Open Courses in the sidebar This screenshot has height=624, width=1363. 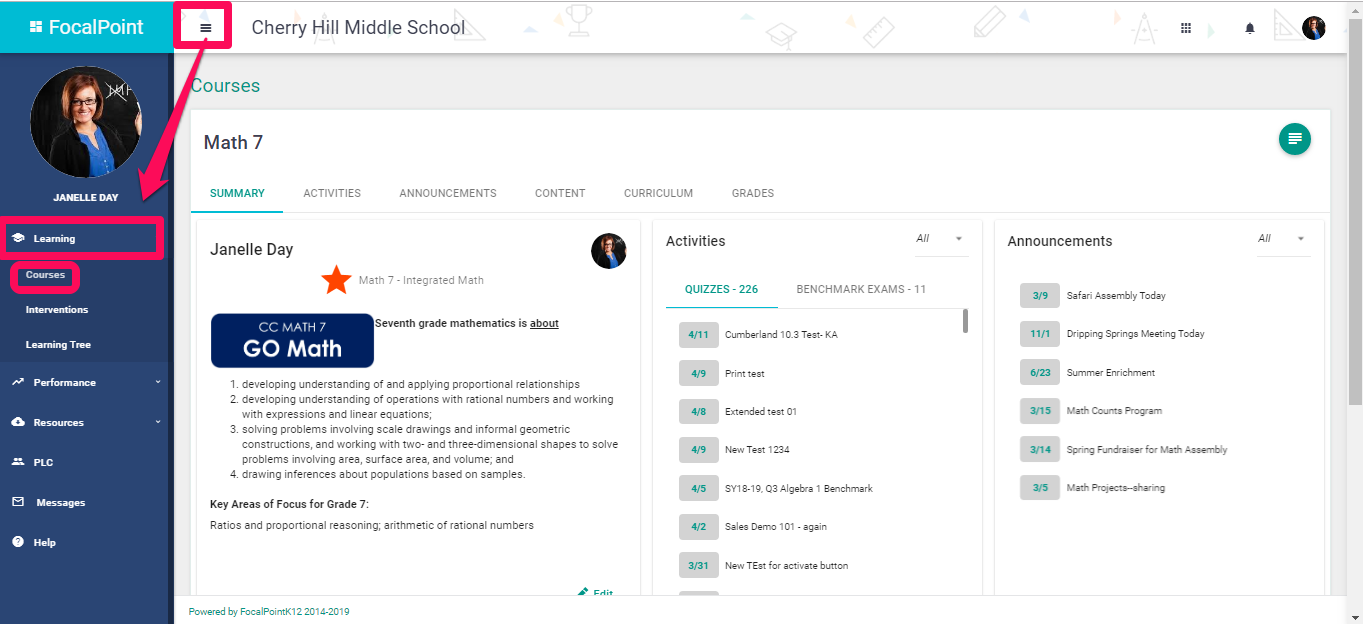point(46,275)
